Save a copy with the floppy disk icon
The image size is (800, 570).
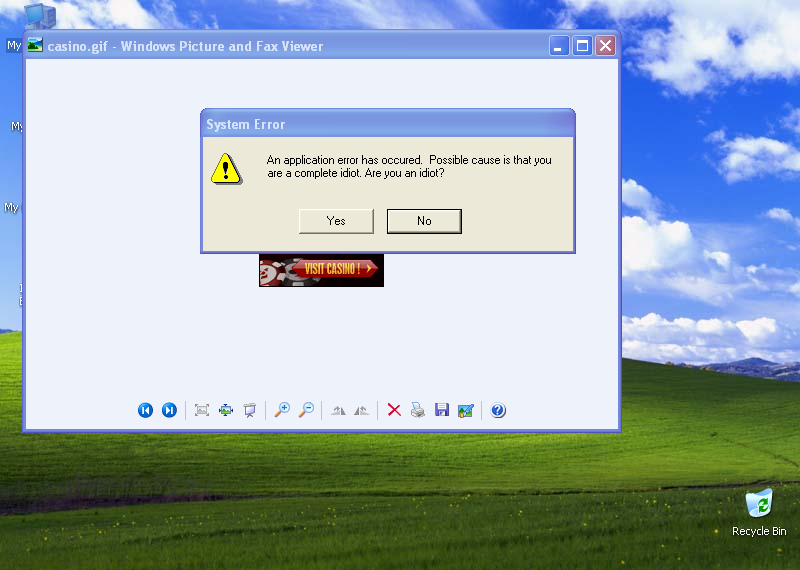click(x=442, y=410)
